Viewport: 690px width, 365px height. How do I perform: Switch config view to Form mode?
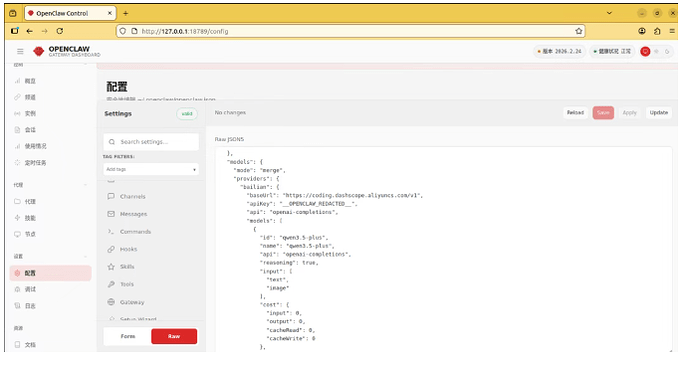pos(128,336)
